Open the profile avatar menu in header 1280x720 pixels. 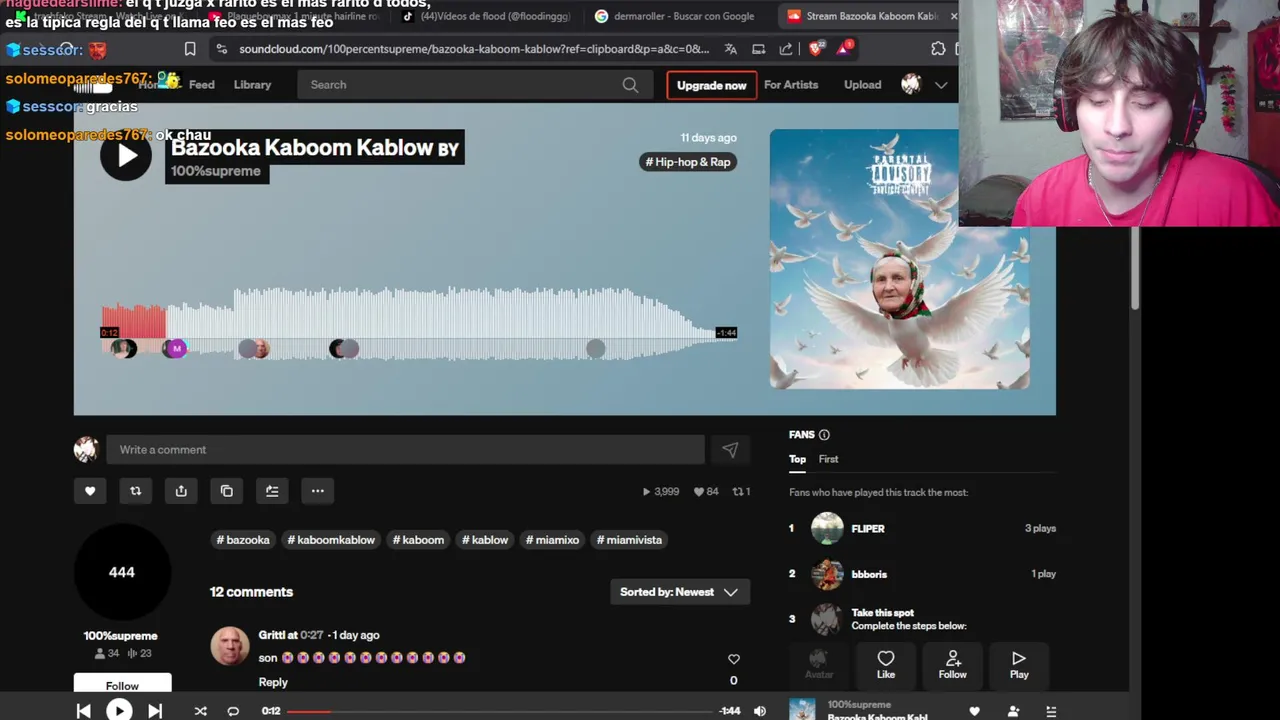pos(910,85)
